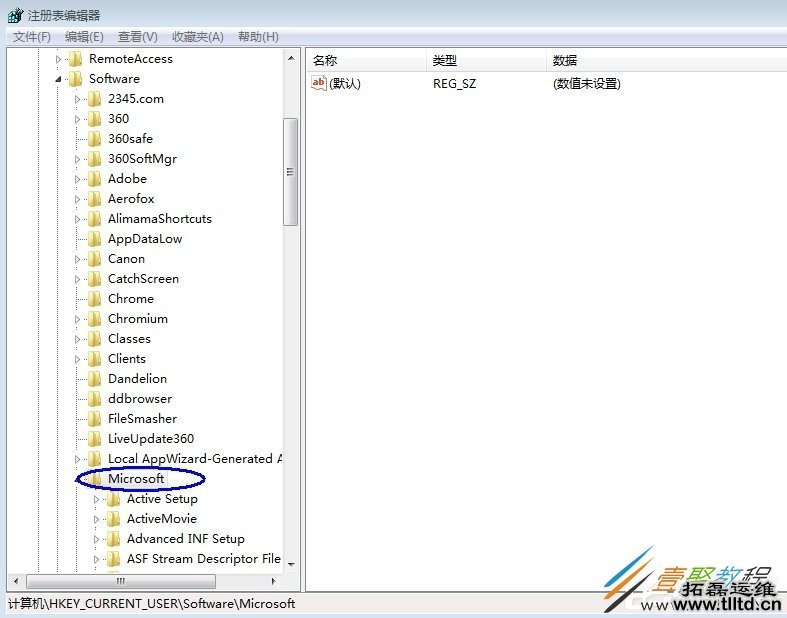Open the 收藏夹(A) menu
The image size is (787, 618).
click(x=198, y=37)
